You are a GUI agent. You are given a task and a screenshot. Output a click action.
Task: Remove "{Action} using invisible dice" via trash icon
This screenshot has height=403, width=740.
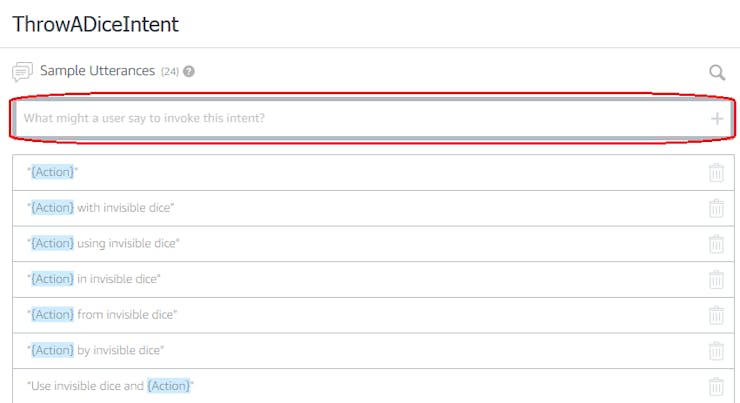(716, 244)
